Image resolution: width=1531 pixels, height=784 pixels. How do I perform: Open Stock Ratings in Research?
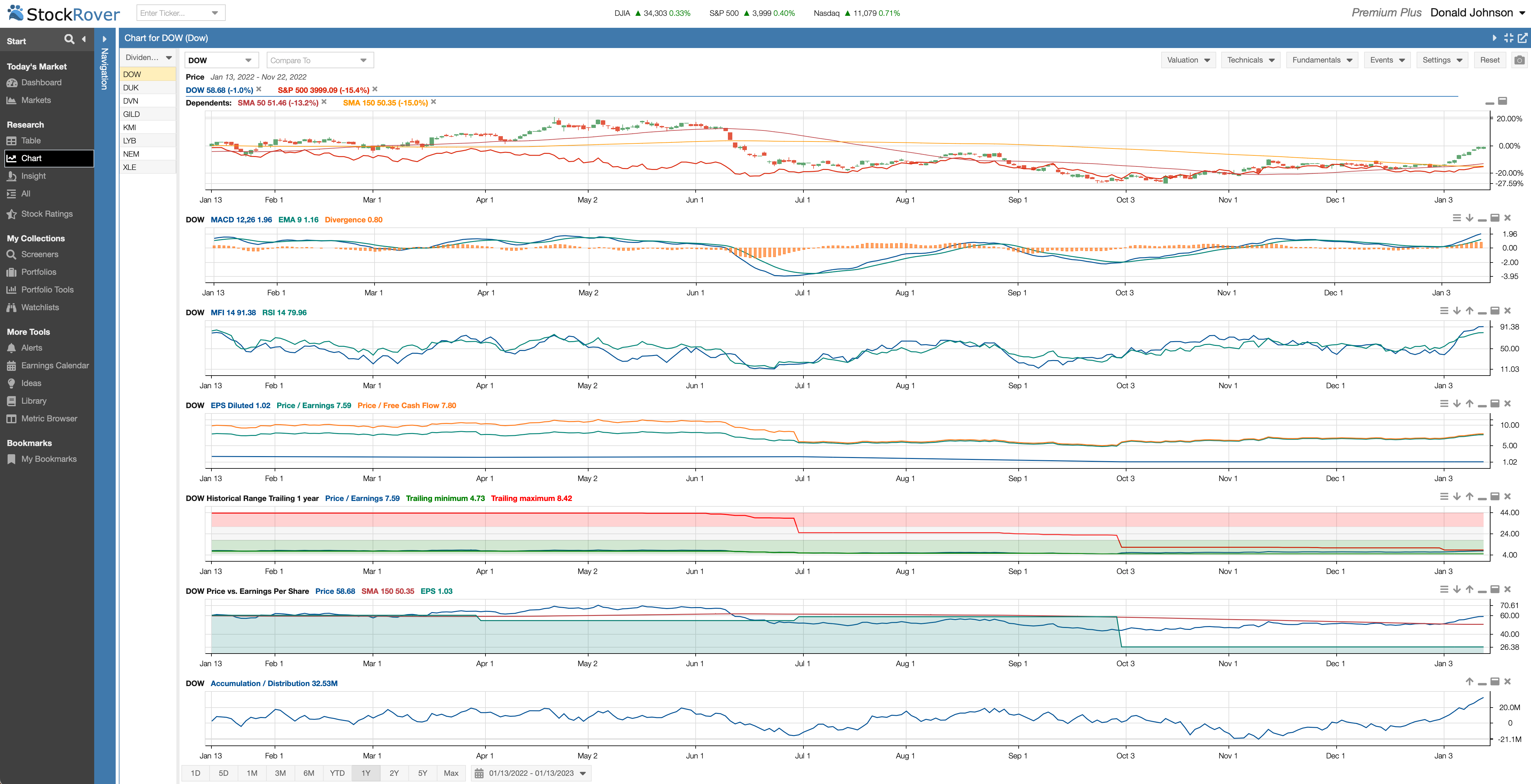46,214
